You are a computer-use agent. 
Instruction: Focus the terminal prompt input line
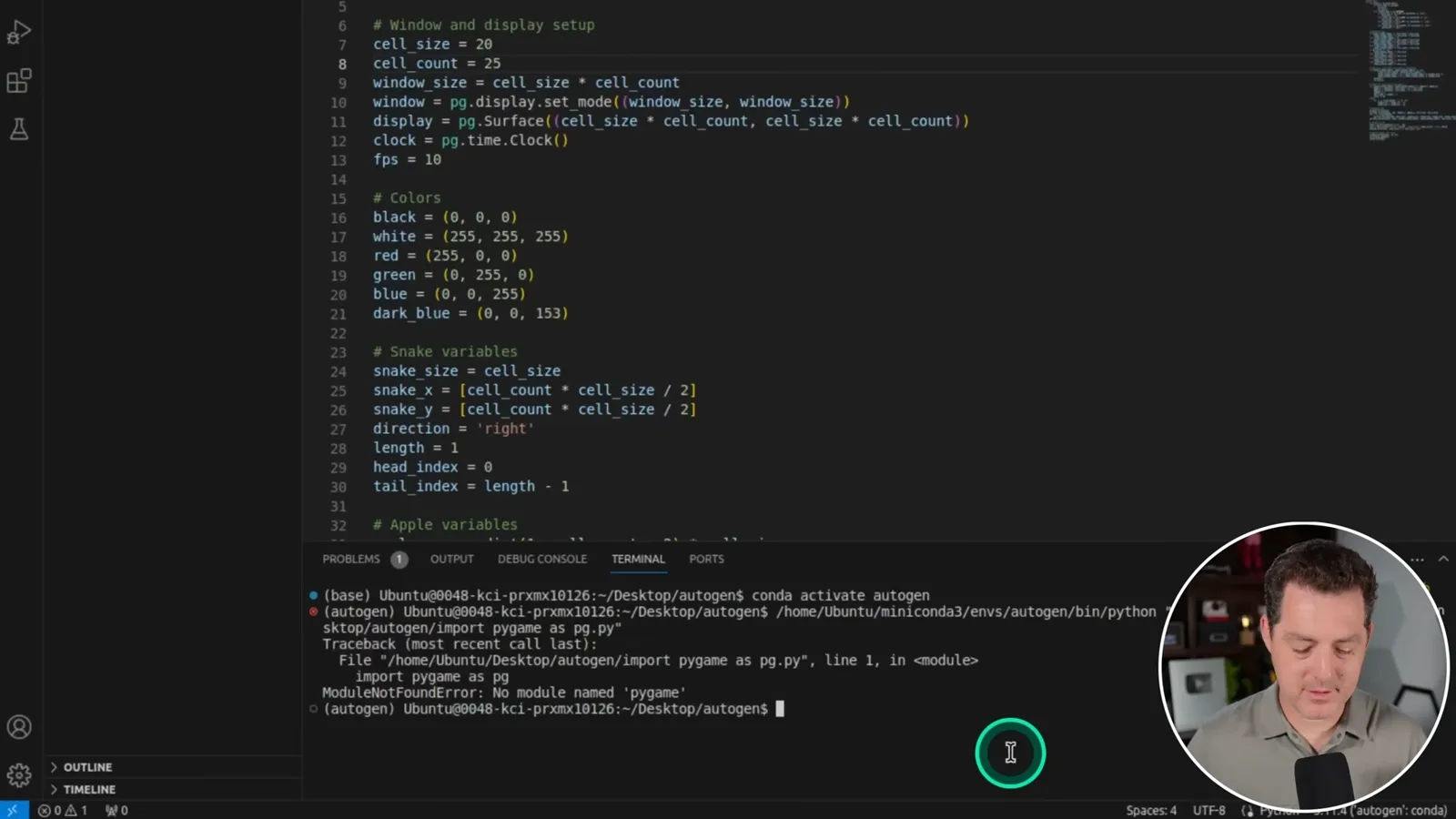553,709
